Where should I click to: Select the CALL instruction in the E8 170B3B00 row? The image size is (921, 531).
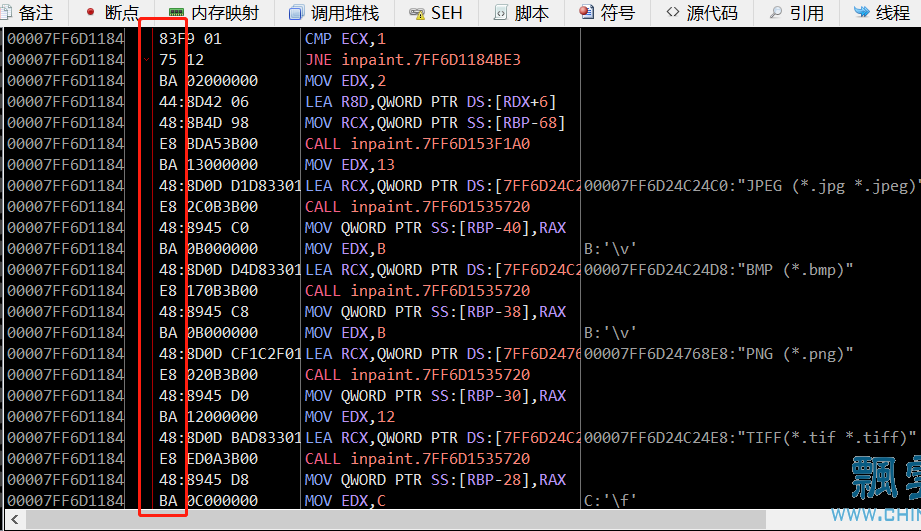coord(418,291)
